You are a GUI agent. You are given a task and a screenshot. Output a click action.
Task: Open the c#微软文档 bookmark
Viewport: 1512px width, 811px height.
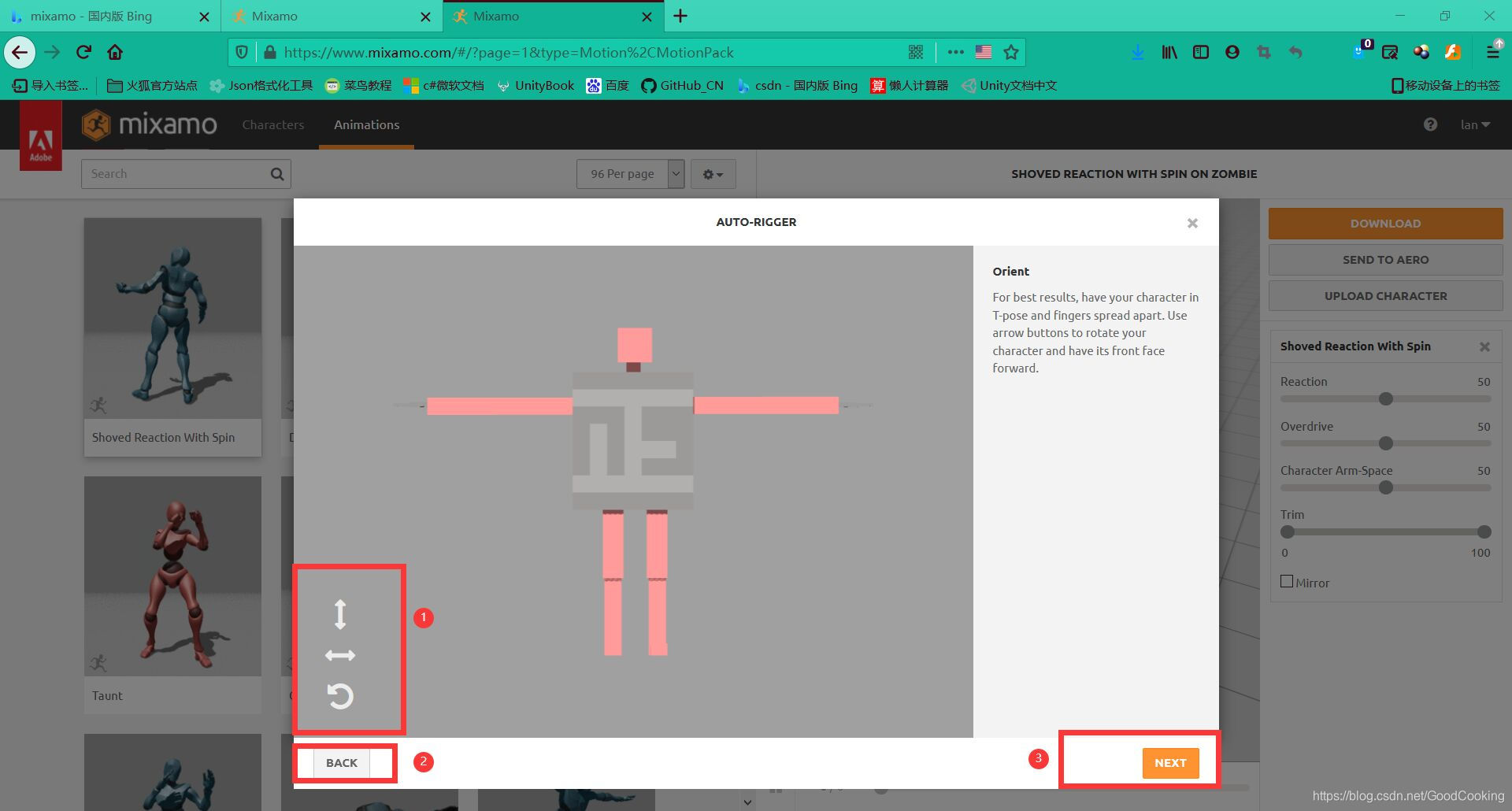(443, 85)
